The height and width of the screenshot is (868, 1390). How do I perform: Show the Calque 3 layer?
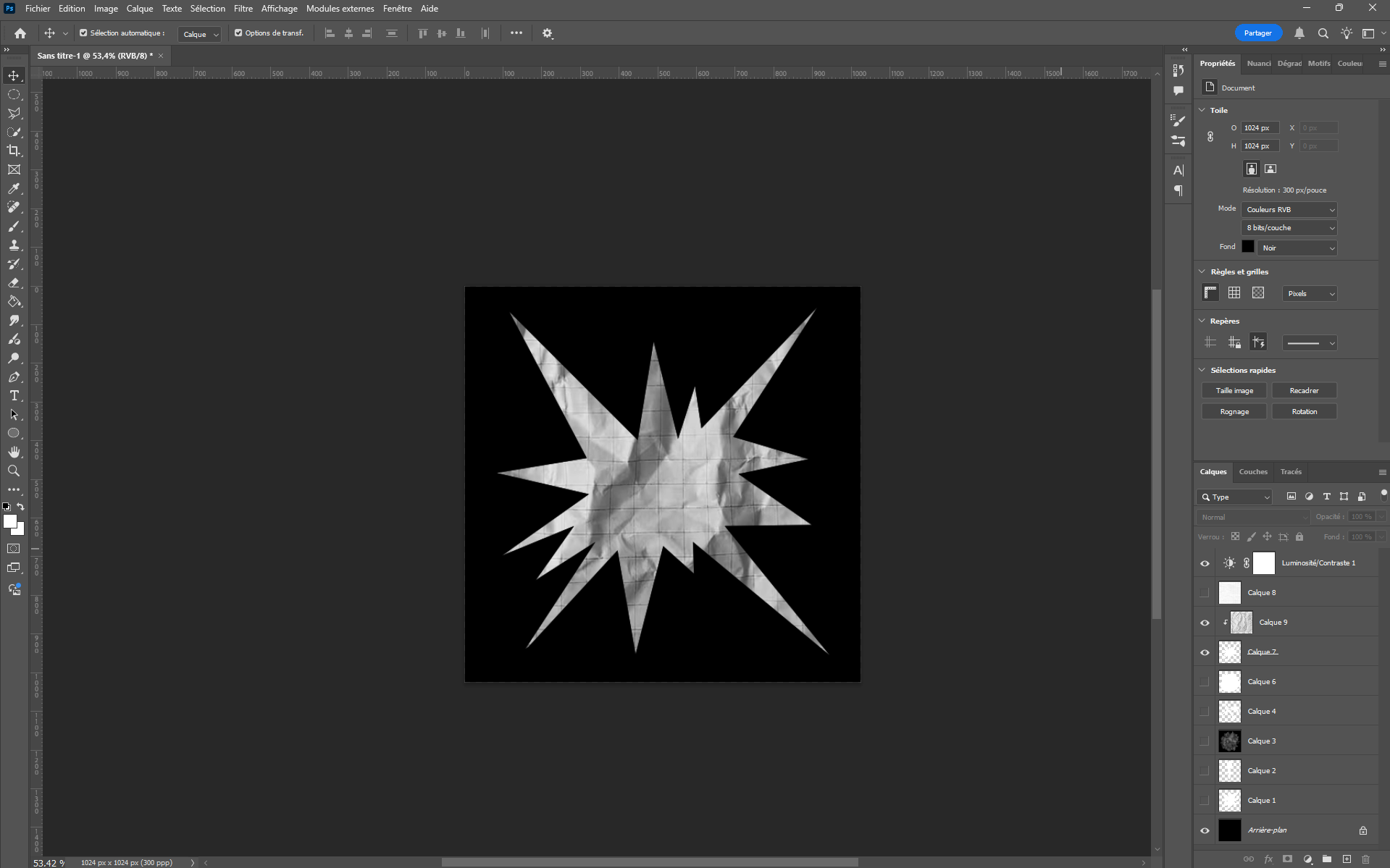click(x=1205, y=741)
